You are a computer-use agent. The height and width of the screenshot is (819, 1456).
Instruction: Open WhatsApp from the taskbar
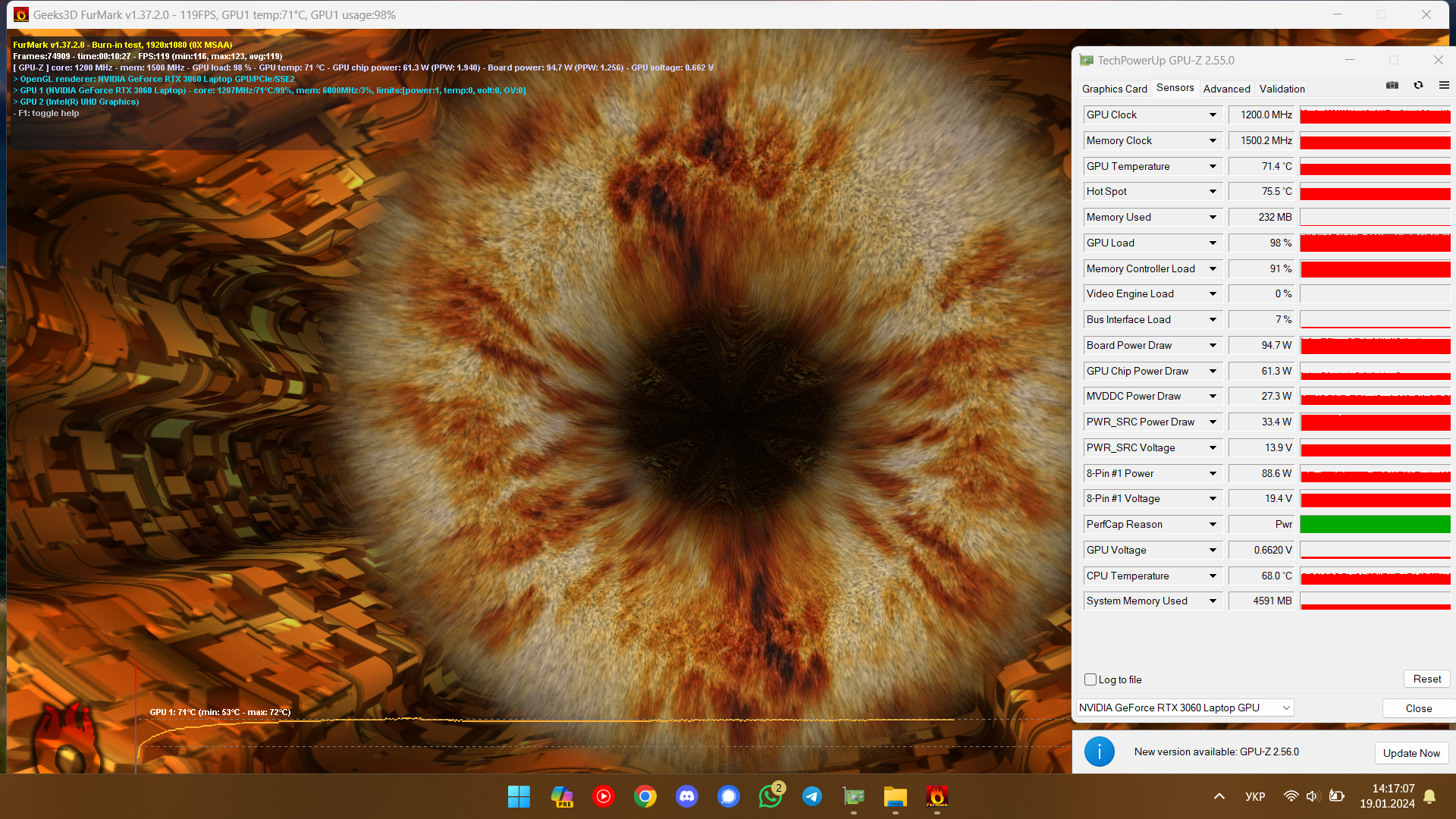[x=770, y=796]
